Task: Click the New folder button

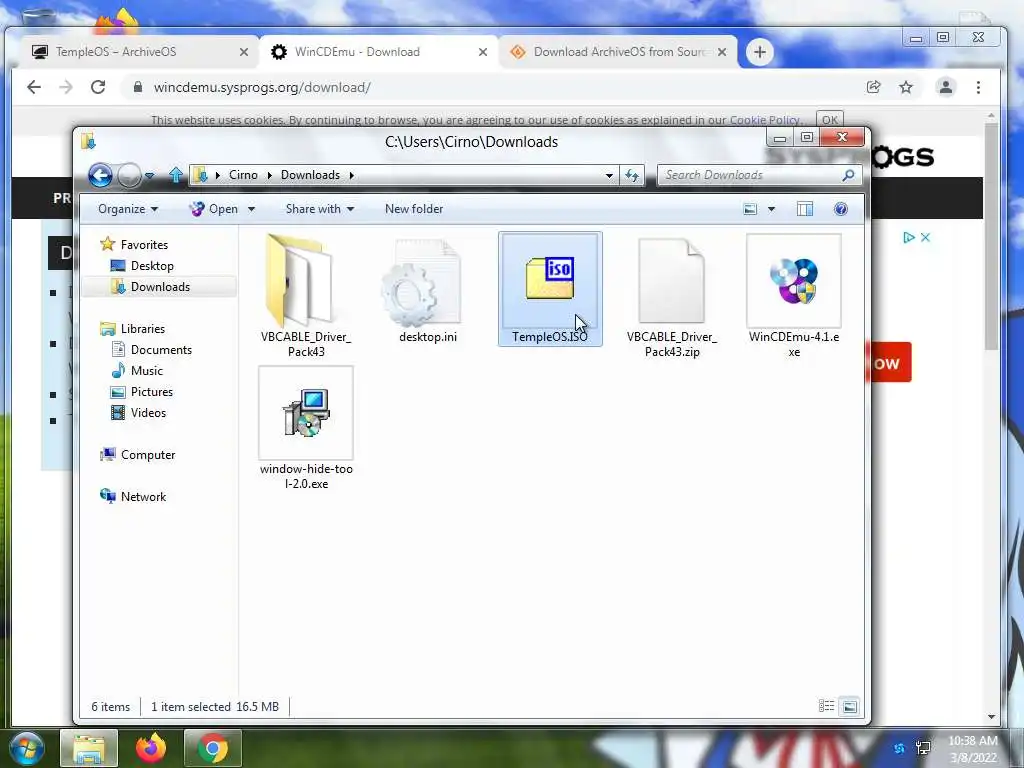Action: pos(414,209)
